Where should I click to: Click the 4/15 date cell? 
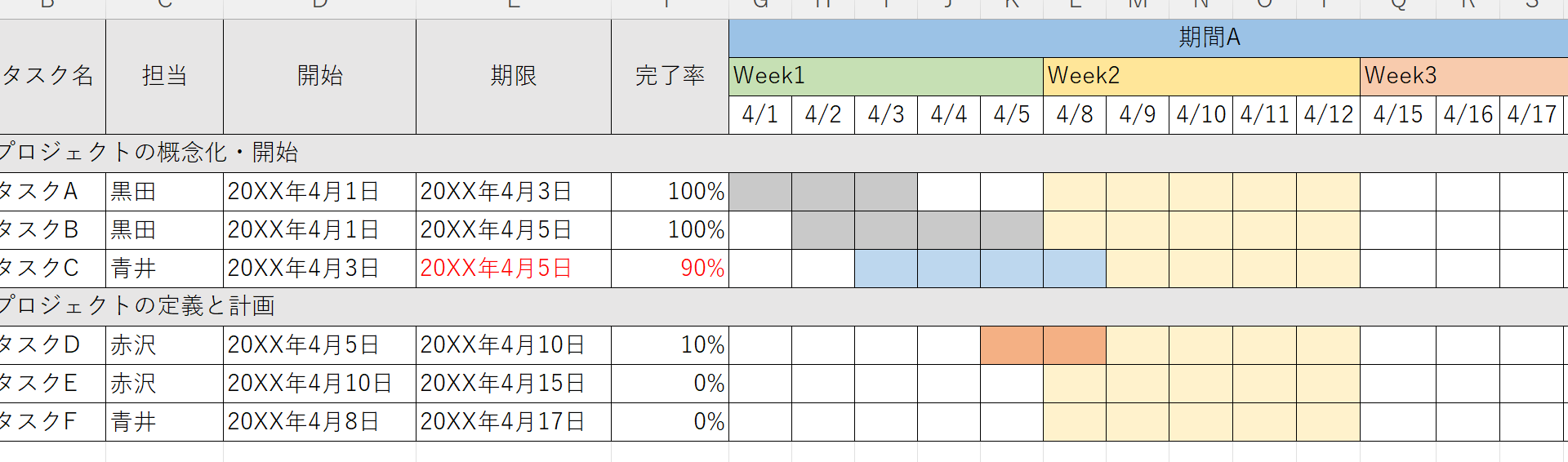pyautogui.click(x=1397, y=114)
